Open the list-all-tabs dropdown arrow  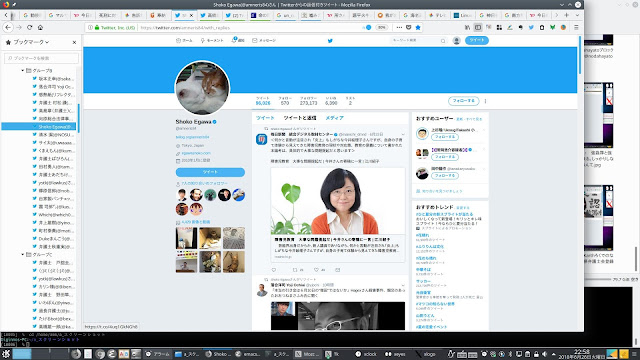point(577,15)
